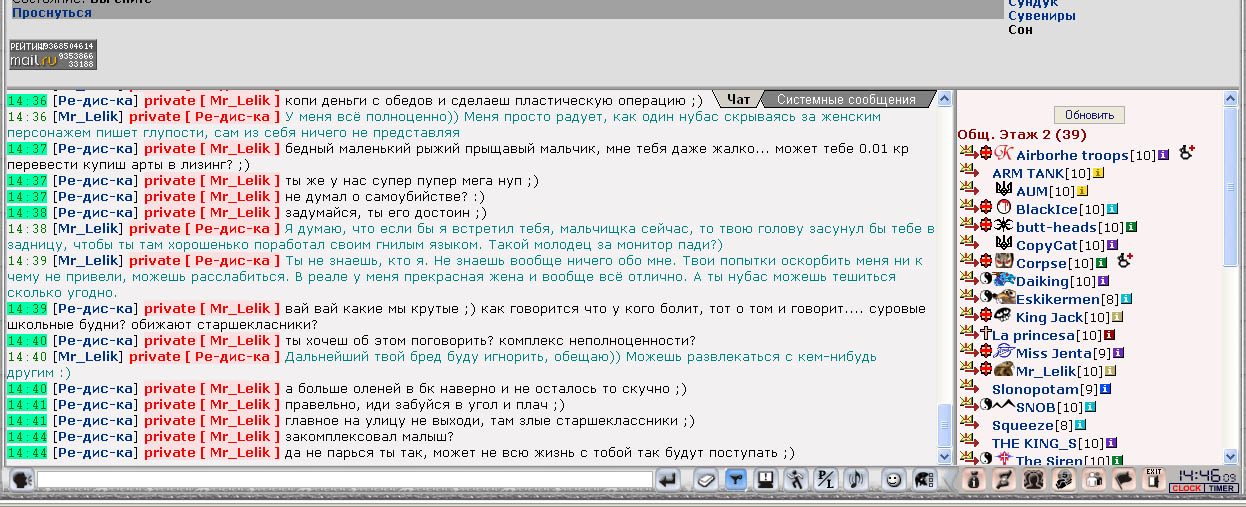Screen dimensions: 1246x507
Task: Open the Системные сообщения tab
Action: (x=846, y=99)
